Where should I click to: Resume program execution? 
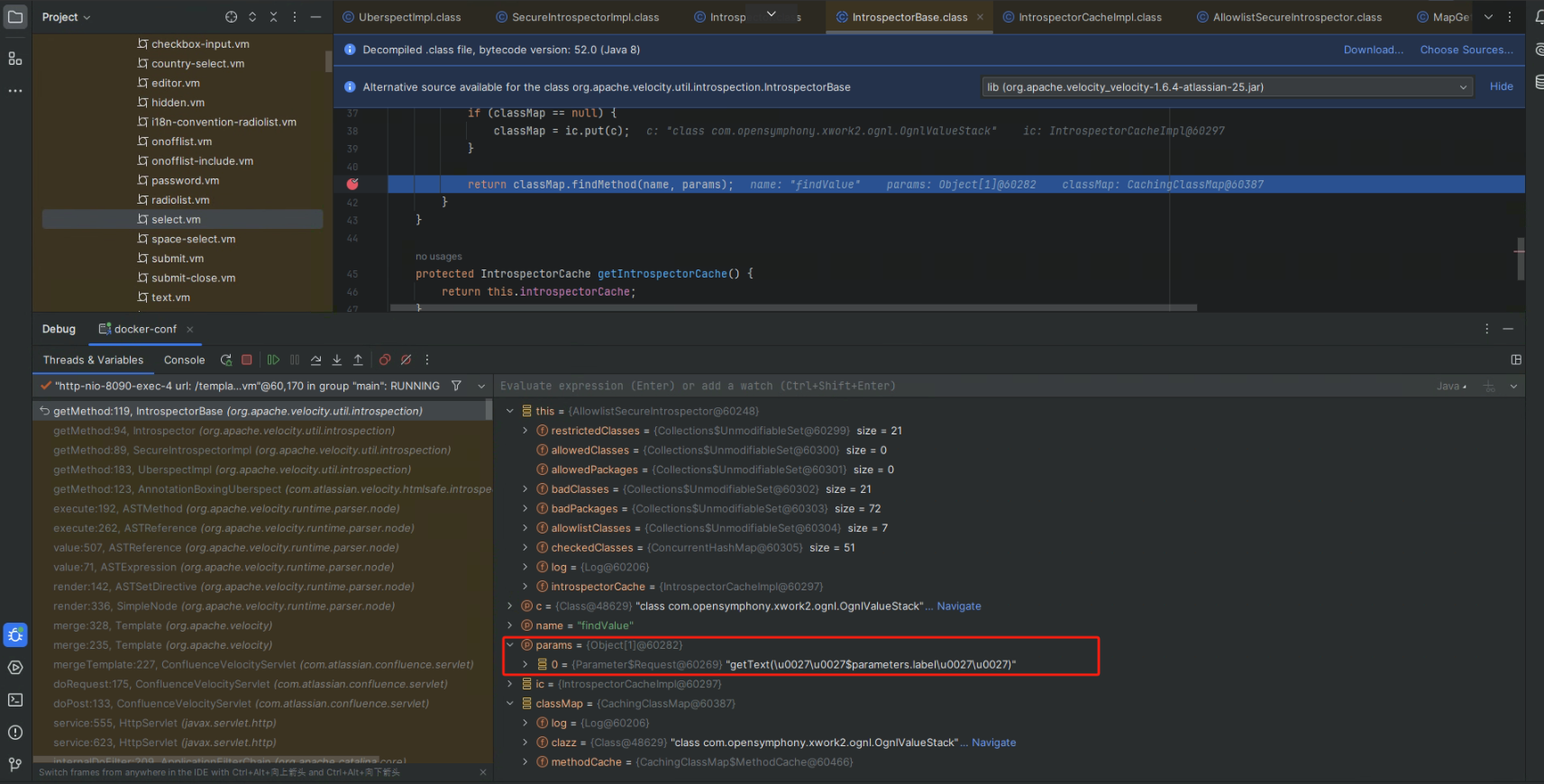(273, 360)
